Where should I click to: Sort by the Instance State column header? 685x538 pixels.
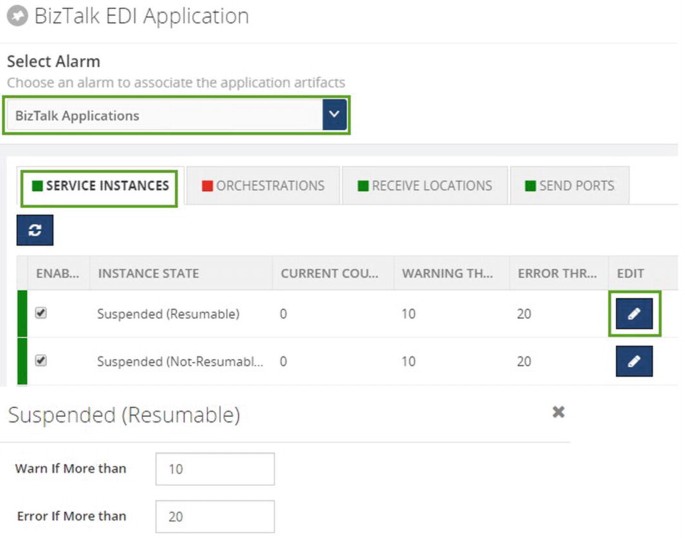pos(181,273)
